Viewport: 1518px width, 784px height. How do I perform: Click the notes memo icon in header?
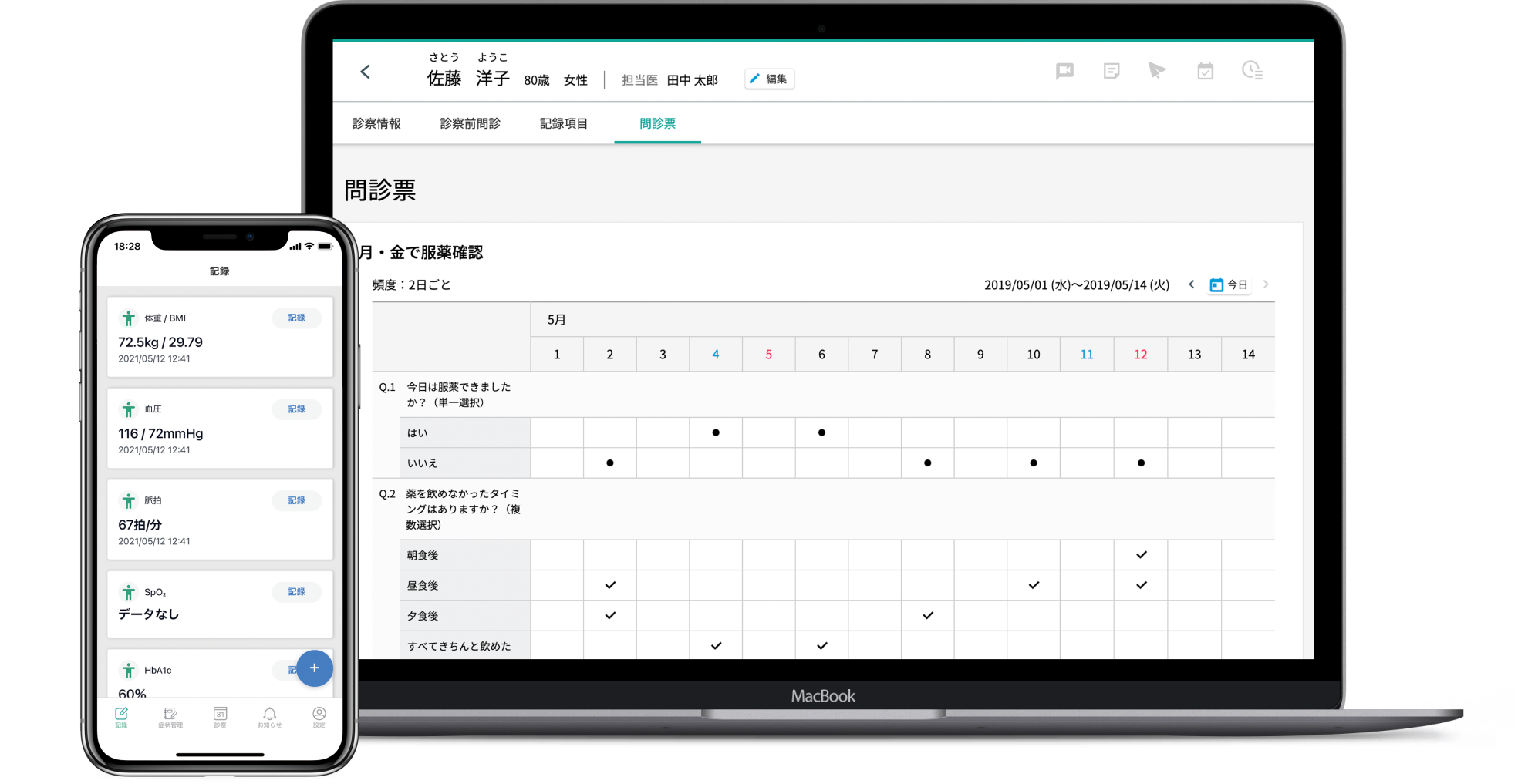pyautogui.click(x=1112, y=72)
